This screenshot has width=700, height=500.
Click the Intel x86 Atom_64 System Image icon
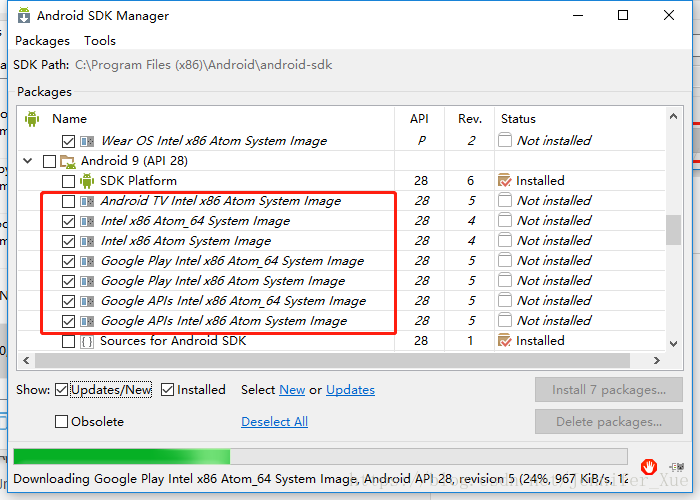87,221
